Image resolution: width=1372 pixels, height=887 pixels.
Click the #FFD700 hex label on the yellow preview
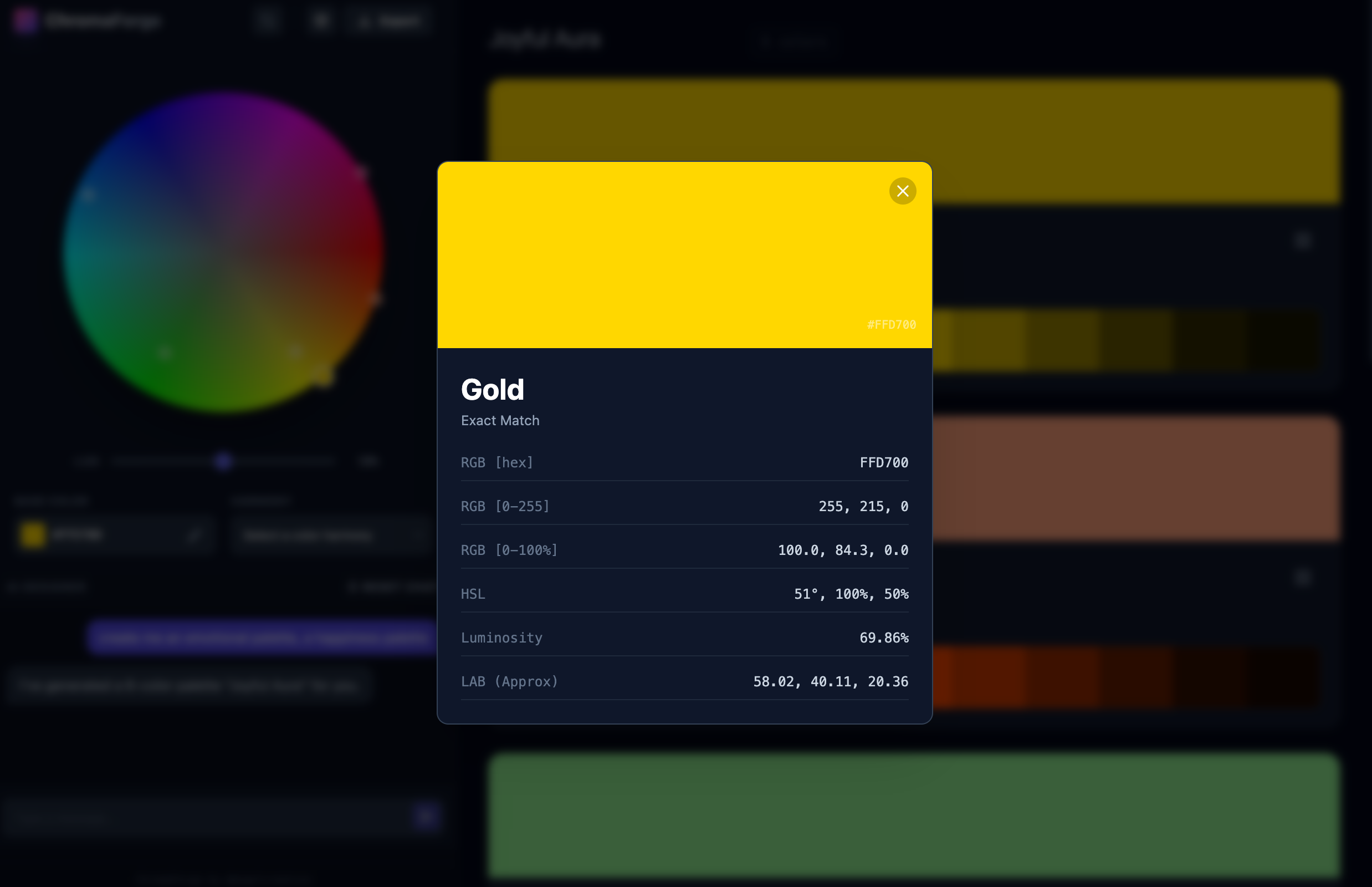click(891, 324)
